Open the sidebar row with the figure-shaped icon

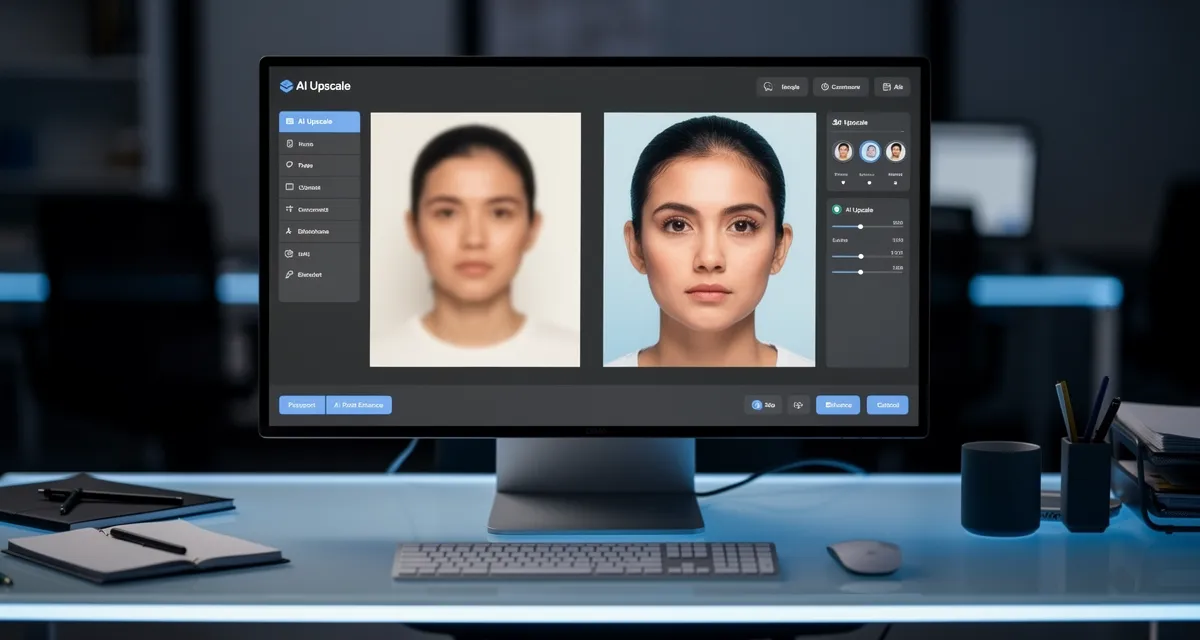[319, 231]
